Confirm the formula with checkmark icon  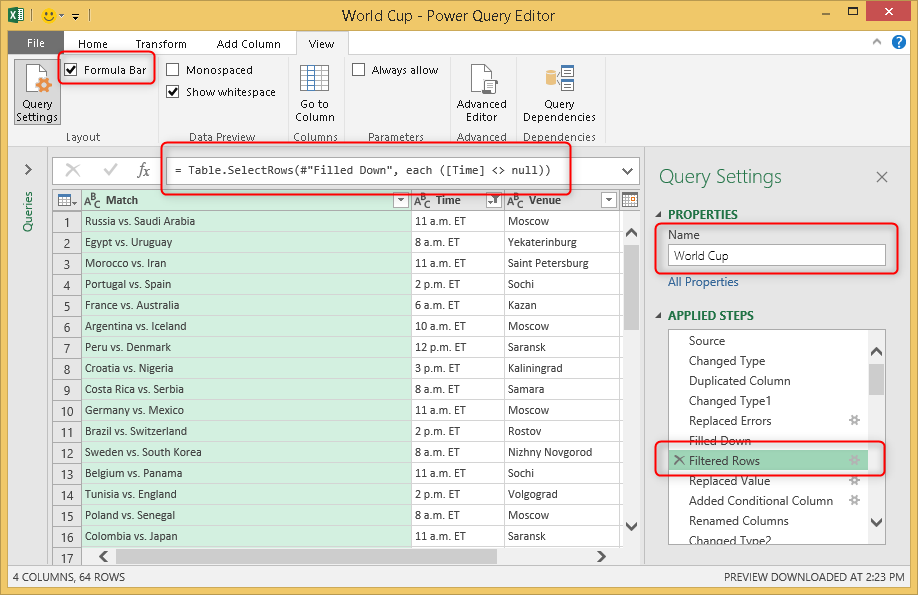tap(110, 170)
